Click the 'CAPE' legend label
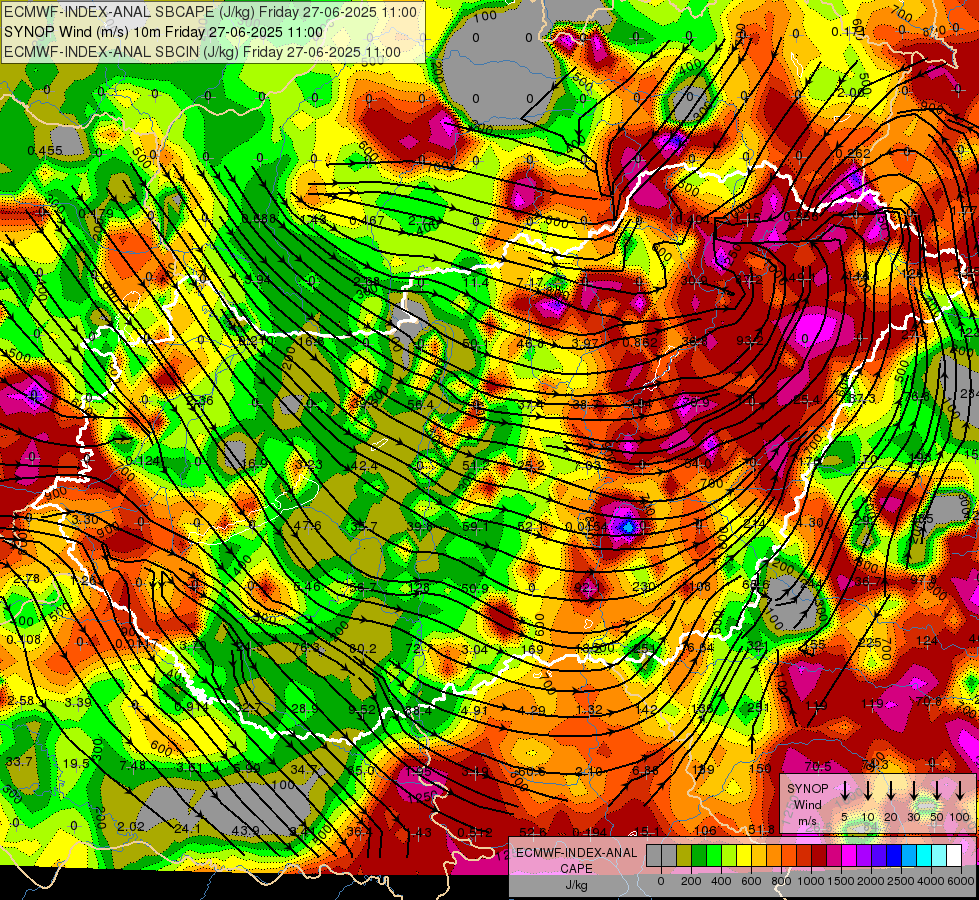Image resolution: width=979 pixels, height=900 pixels. 576,868
